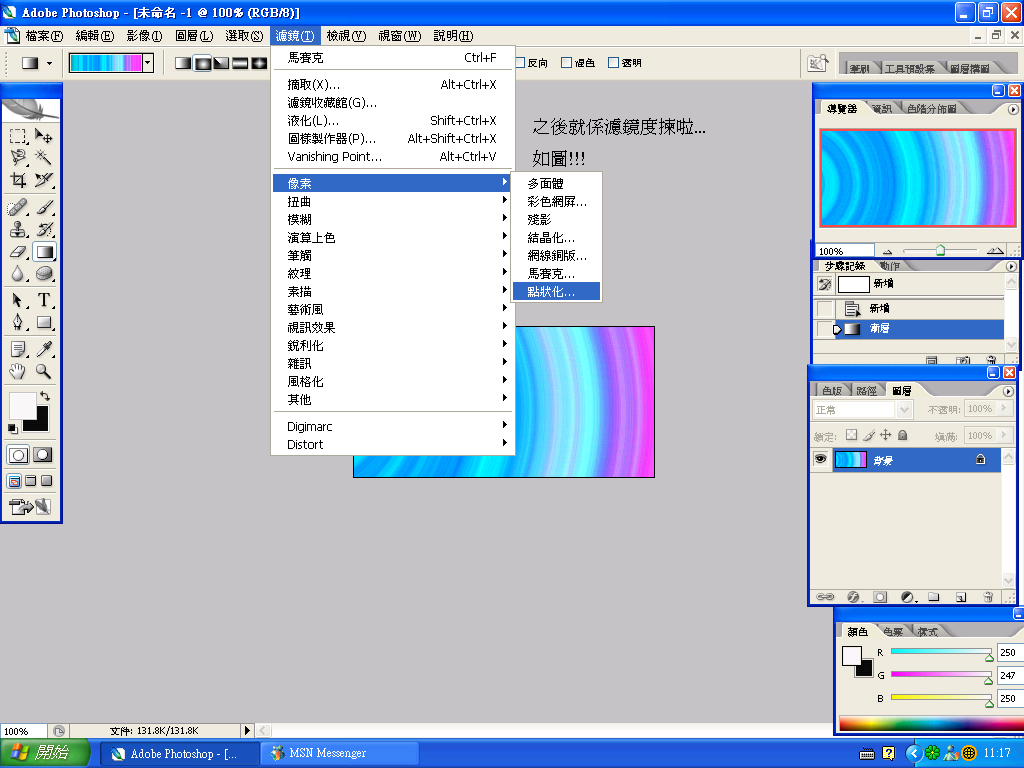
Task: Swap foreground and background colors
Action: (44, 396)
